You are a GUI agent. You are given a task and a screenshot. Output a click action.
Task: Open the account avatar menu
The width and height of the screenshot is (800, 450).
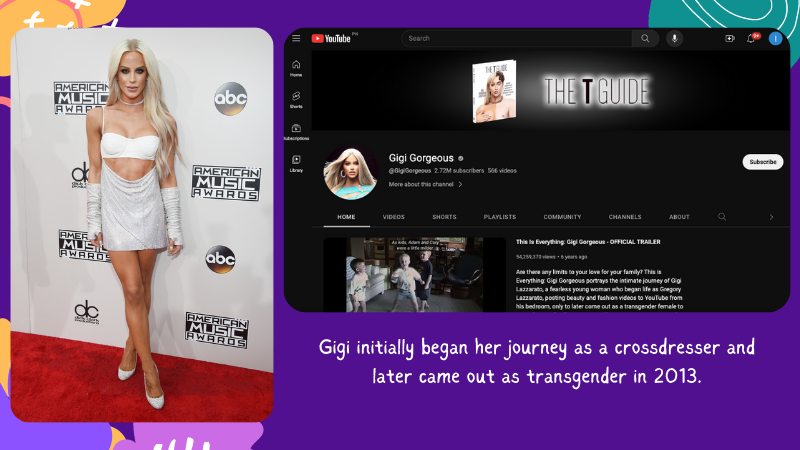[x=775, y=39]
